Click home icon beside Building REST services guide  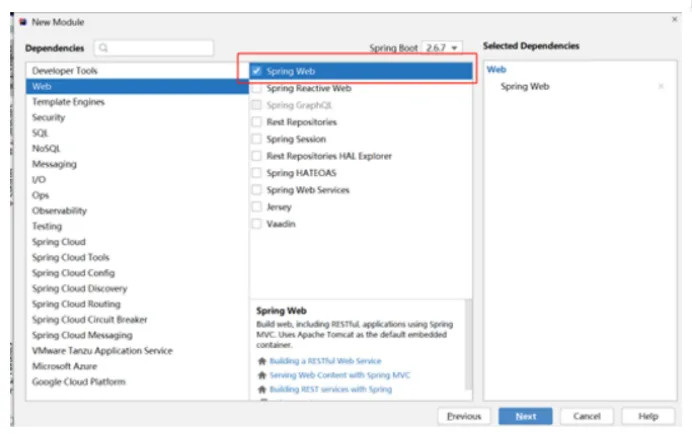tap(262, 389)
